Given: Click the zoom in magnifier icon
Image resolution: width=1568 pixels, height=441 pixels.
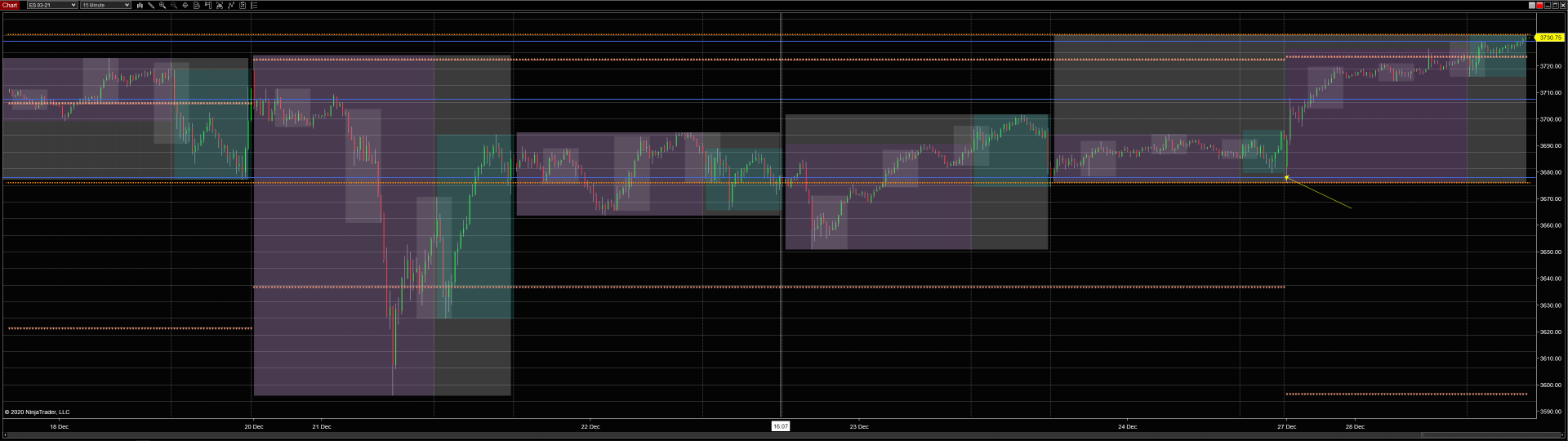Looking at the screenshot, I should coord(163,5).
